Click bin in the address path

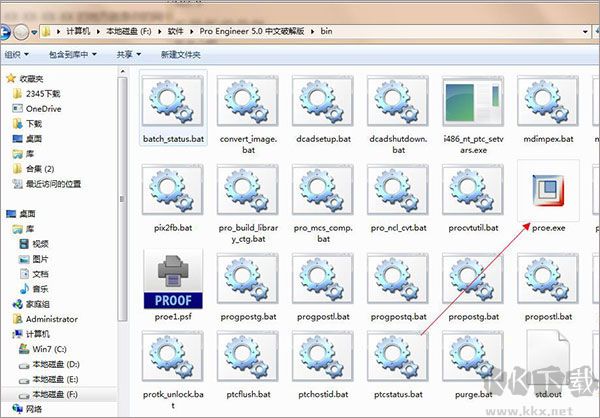pyautogui.click(x=326, y=31)
